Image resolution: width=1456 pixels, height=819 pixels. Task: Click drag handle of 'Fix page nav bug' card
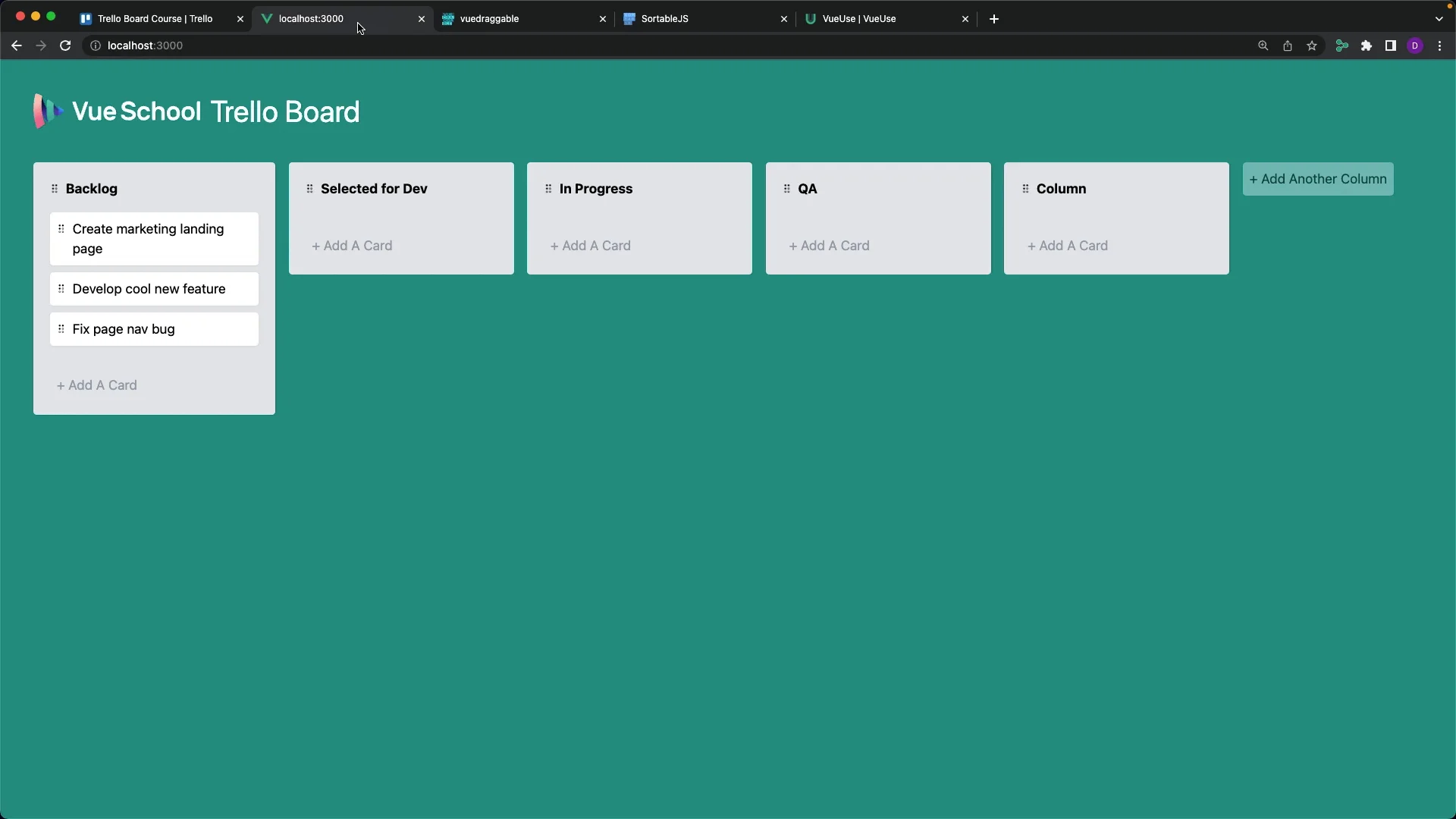pos(61,329)
